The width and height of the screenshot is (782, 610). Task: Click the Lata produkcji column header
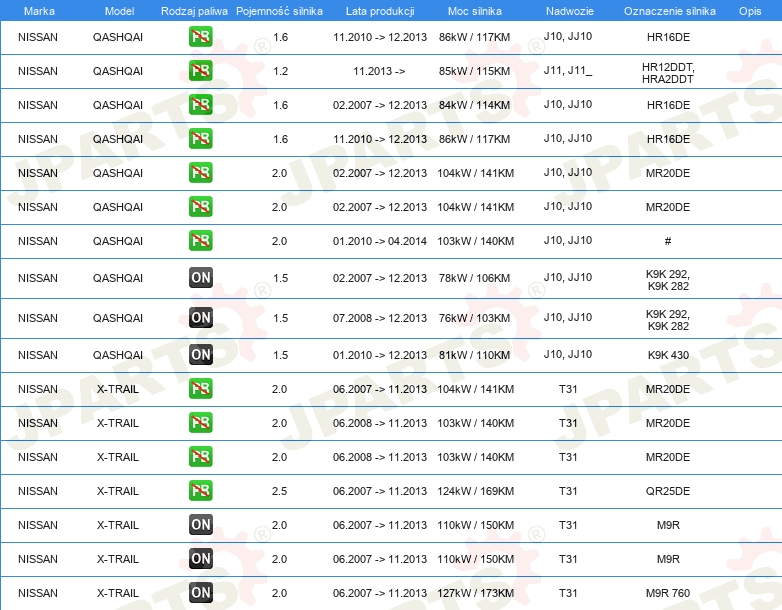coord(380,11)
